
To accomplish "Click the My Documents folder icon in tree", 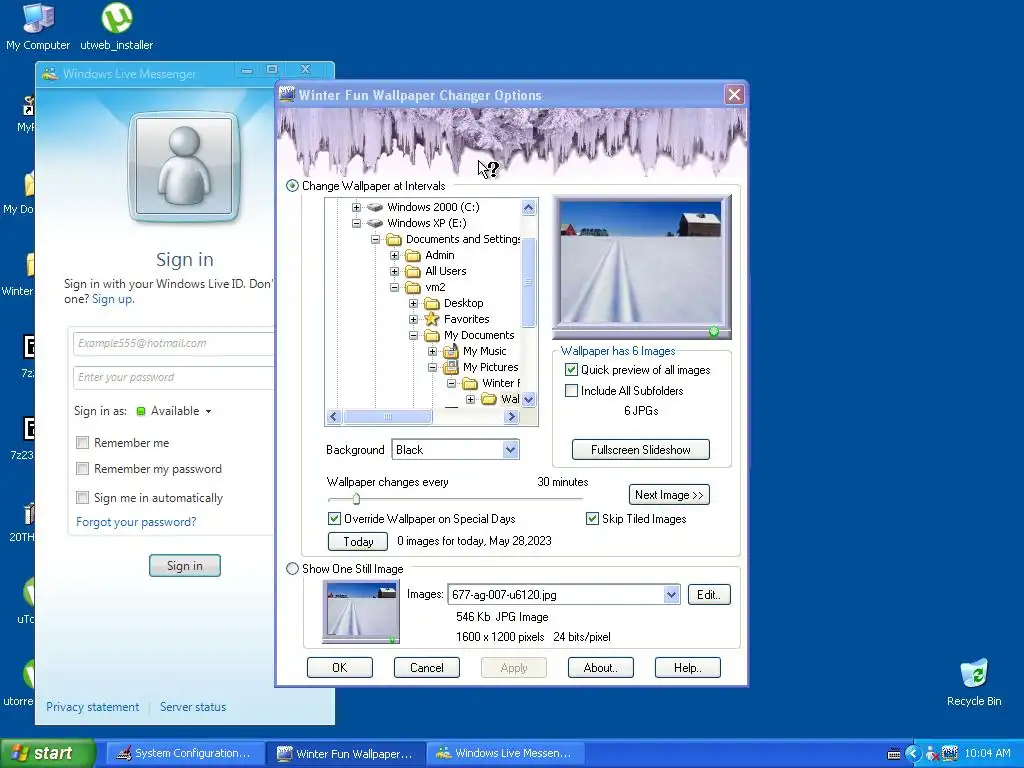I will [x=432, y=335].
